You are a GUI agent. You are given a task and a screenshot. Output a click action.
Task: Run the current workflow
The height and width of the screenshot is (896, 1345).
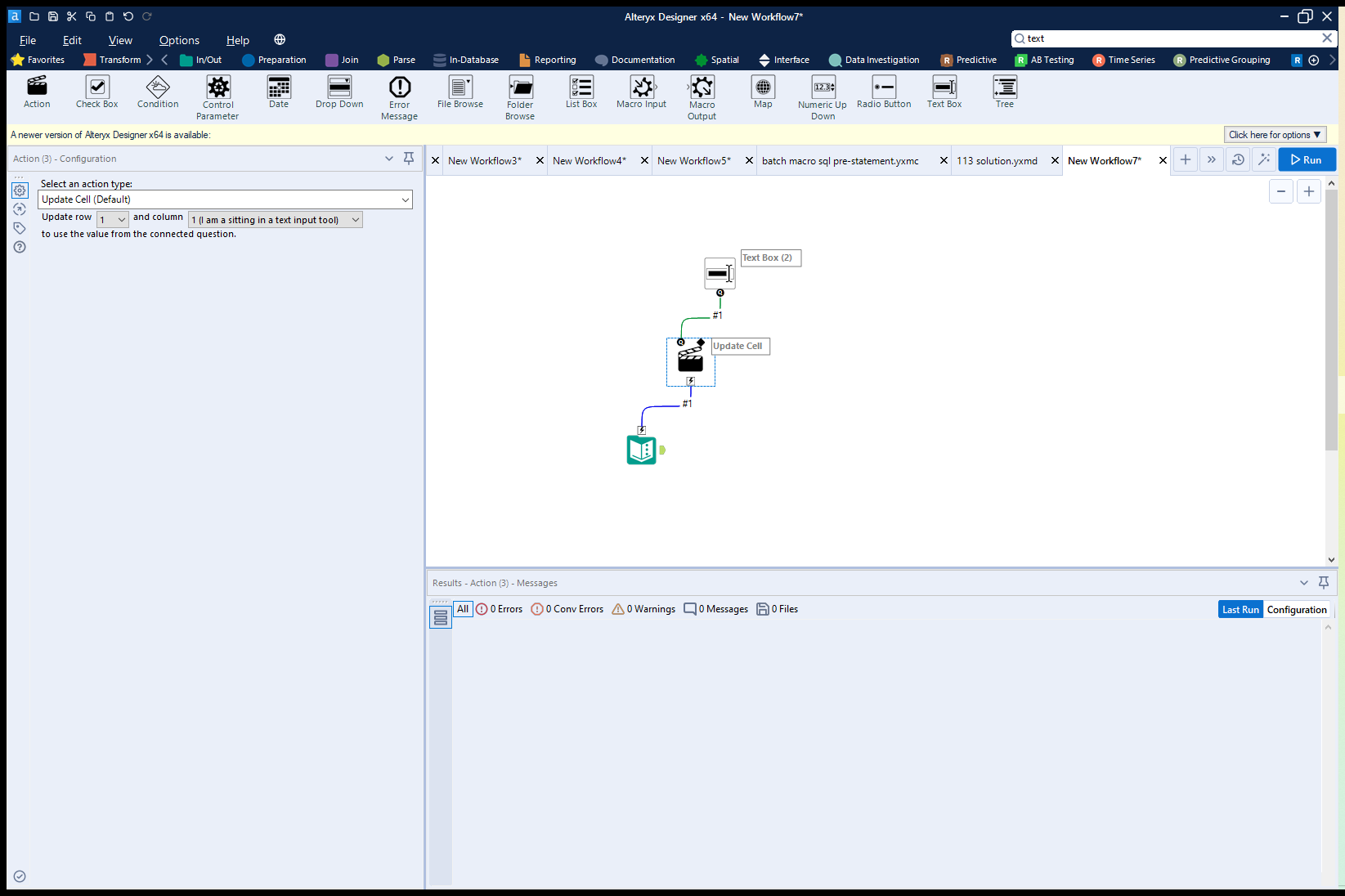(1307, 159)
